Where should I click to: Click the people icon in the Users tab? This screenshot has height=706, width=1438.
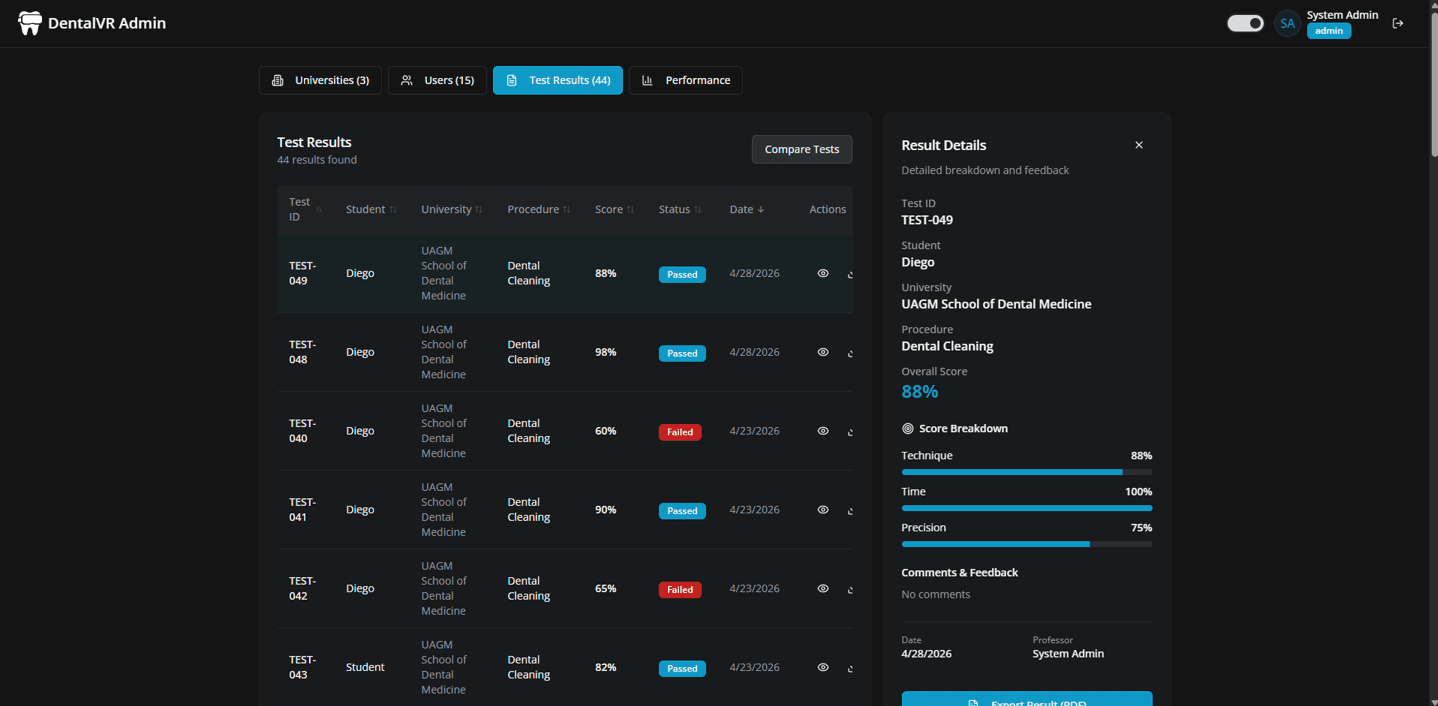click(x=407, y=80)
